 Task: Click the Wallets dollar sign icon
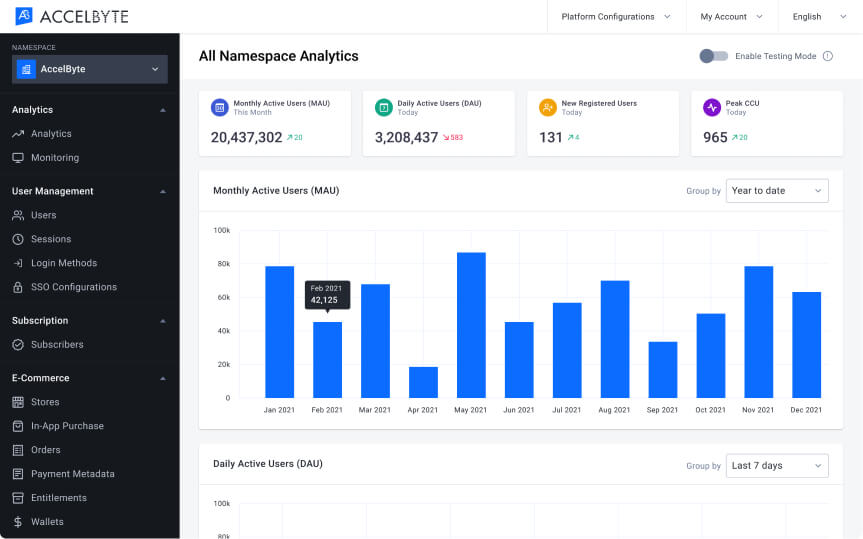pos(18,522)
